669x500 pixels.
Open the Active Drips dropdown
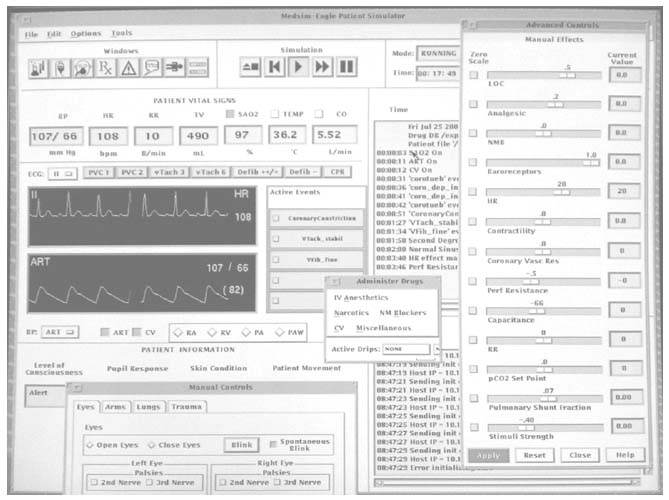[406, 349]
